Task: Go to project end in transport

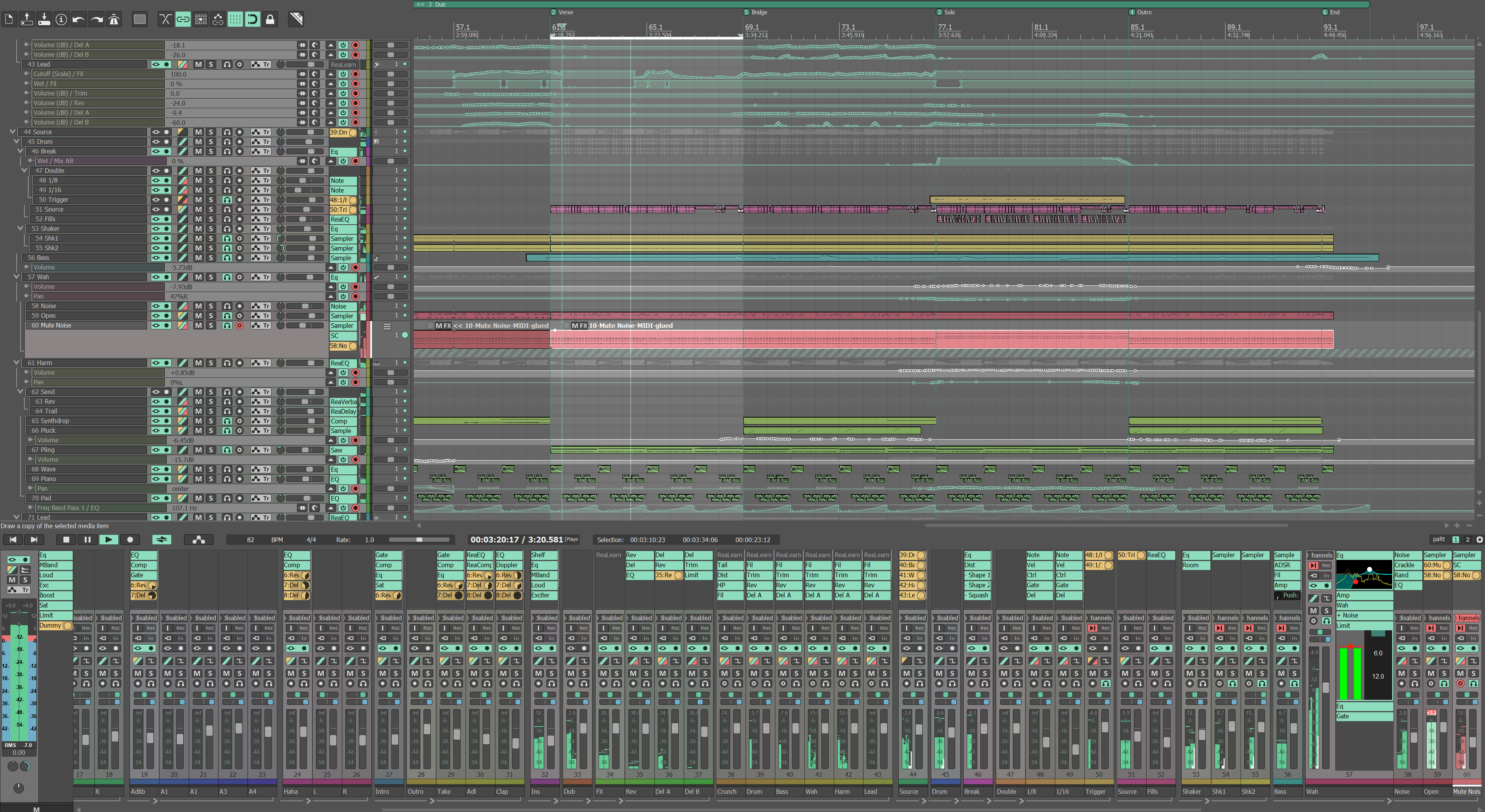Action: point(33,540)
